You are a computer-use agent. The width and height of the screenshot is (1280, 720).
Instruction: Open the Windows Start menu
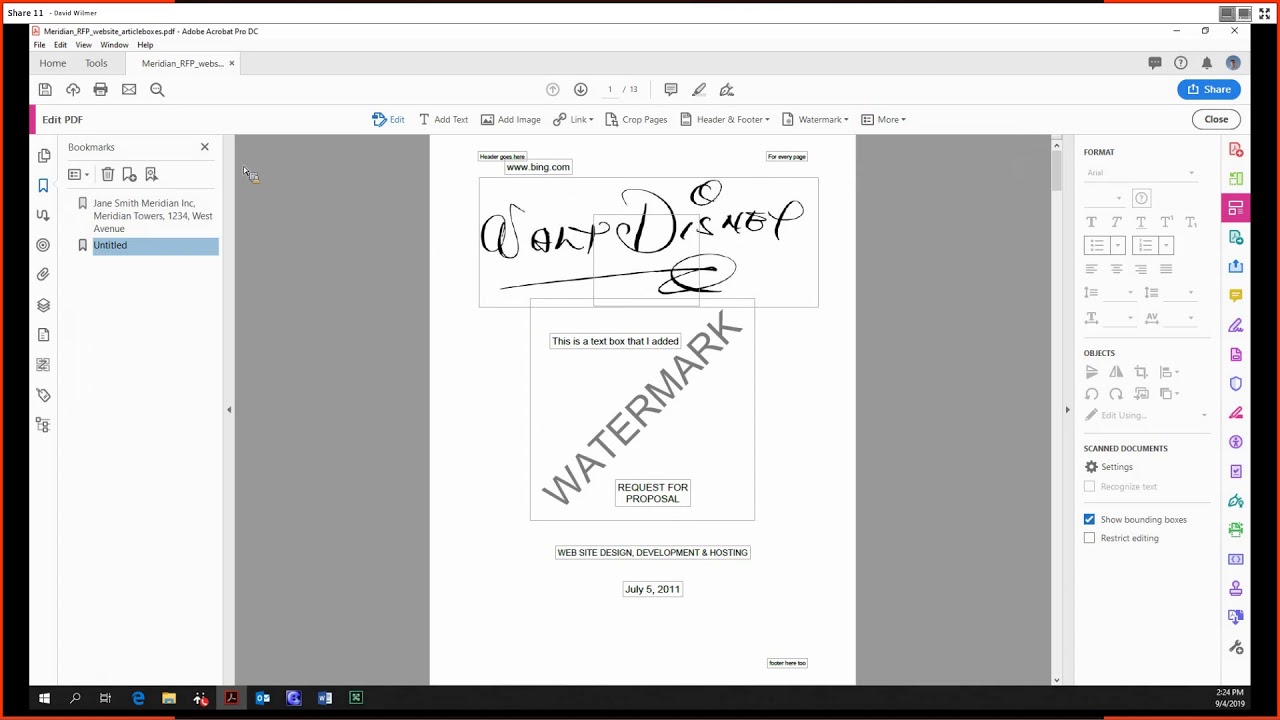coord(44,698)
